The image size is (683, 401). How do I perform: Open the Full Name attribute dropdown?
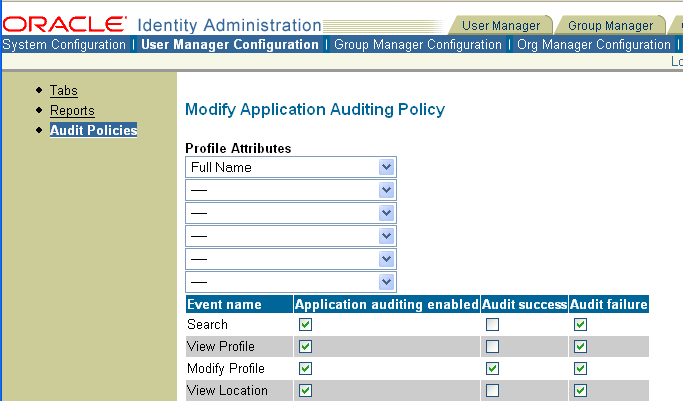pos(291,167)
